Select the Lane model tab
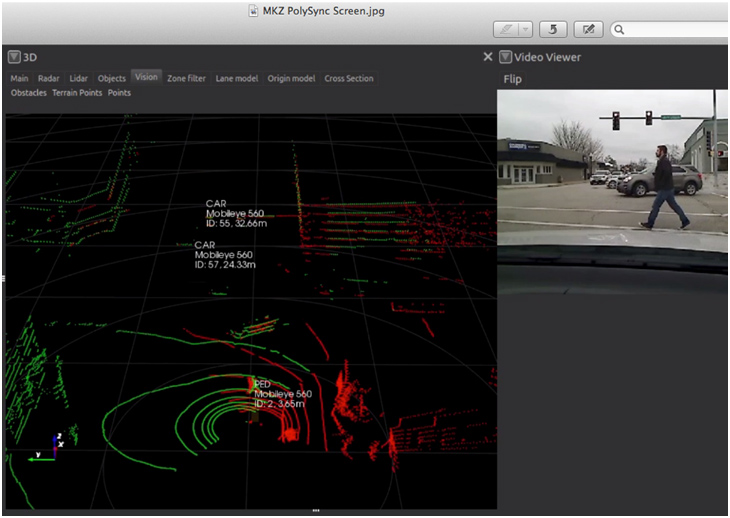730x518 pixels. click(236, 78)
